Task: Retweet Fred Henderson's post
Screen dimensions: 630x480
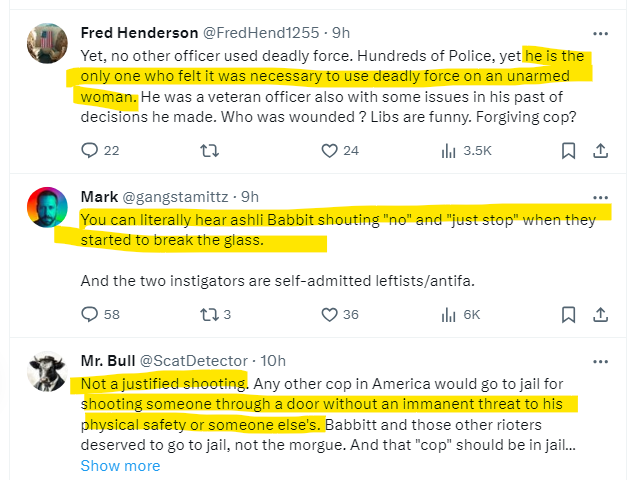Action: point(209,151)
